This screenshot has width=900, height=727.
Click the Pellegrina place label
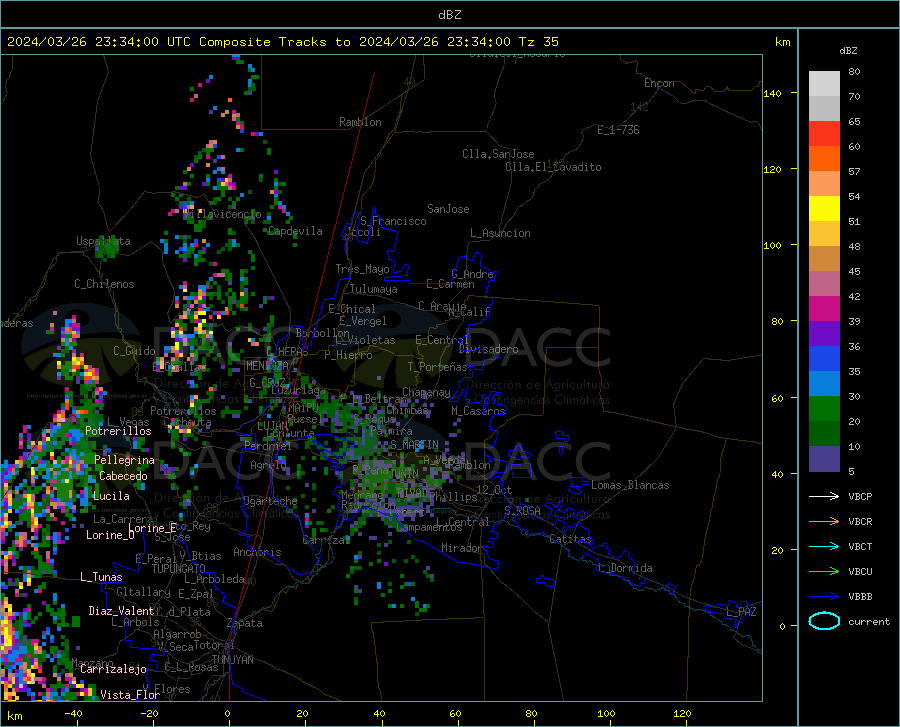point(125,460)
